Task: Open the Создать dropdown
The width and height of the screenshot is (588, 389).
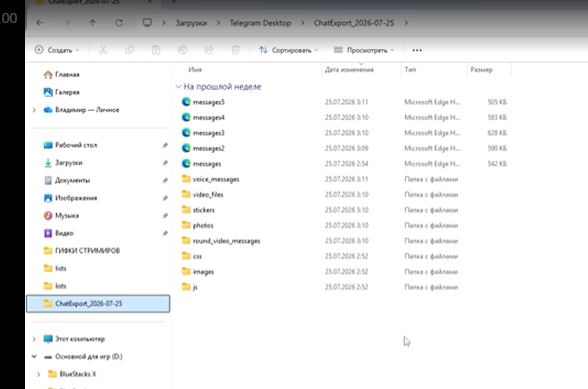Action: pyautogui.click(x=57, y=50)
